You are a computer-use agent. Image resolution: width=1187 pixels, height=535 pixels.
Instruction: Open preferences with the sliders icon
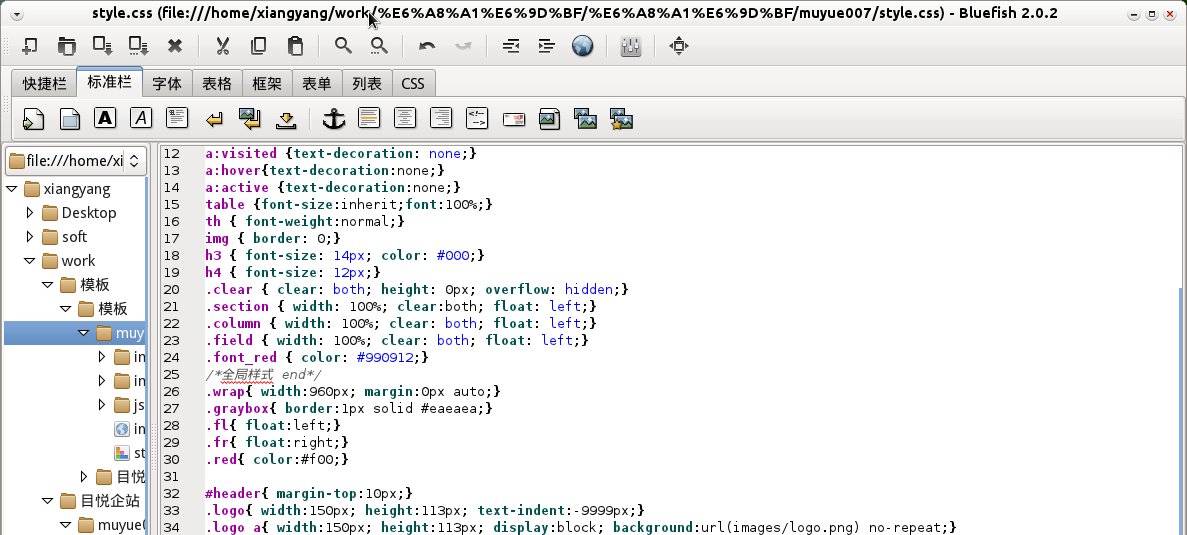[631, 46]
